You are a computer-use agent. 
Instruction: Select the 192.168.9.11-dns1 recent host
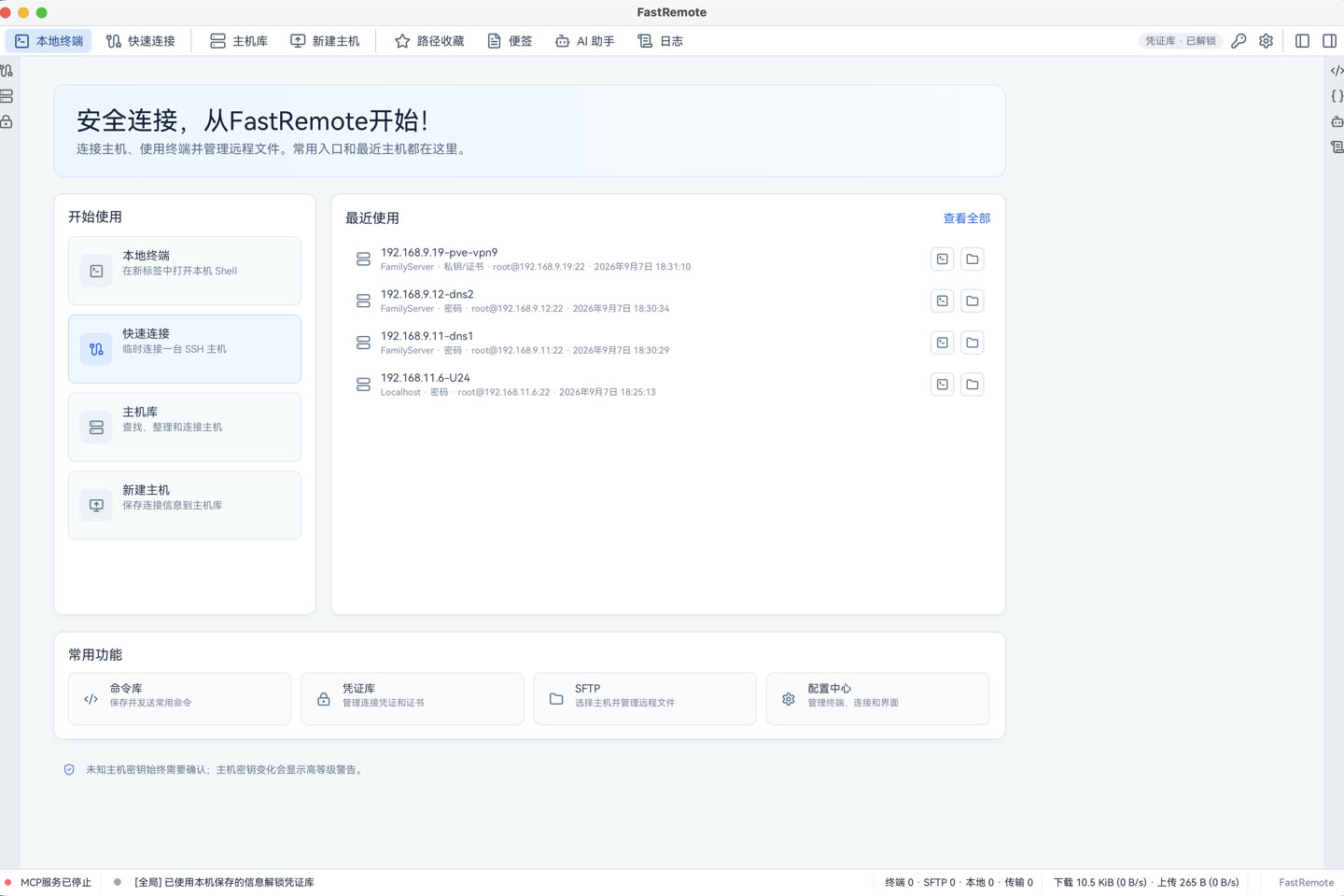coord(668,343)
